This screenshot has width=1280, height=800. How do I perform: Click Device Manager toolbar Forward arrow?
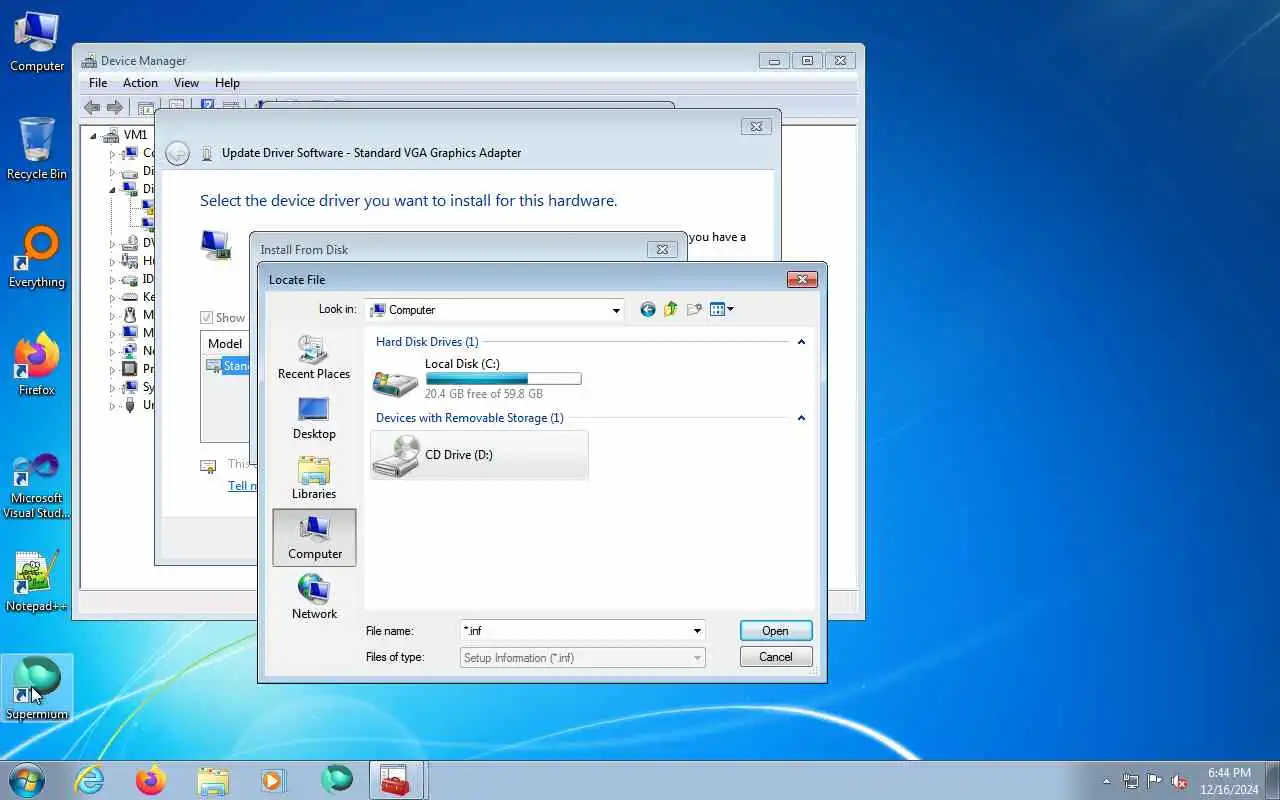click(x=115, y=108)
